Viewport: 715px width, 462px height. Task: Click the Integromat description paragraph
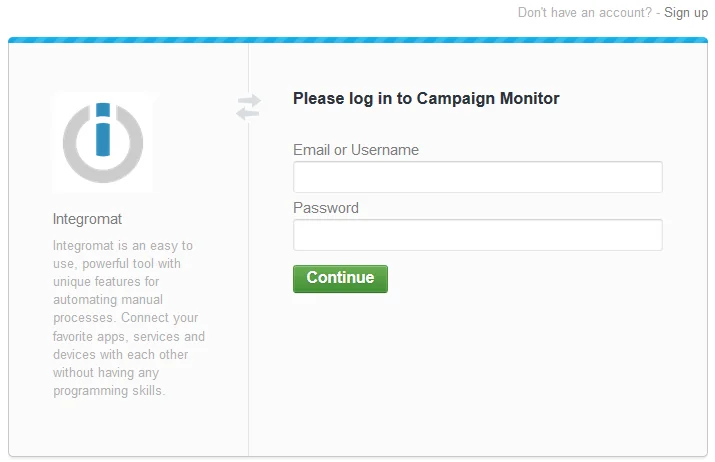129,318
